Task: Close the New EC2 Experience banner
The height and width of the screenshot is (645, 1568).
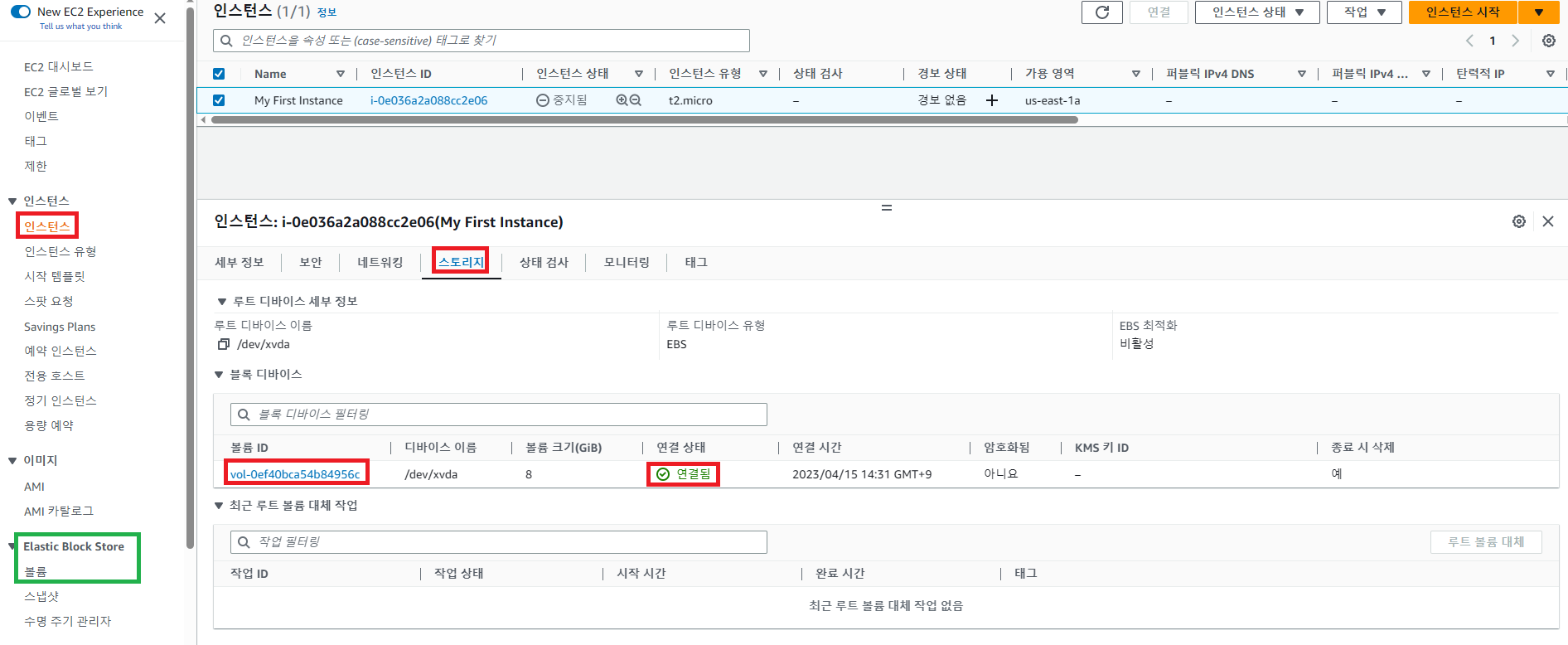Action: [160, 17]
